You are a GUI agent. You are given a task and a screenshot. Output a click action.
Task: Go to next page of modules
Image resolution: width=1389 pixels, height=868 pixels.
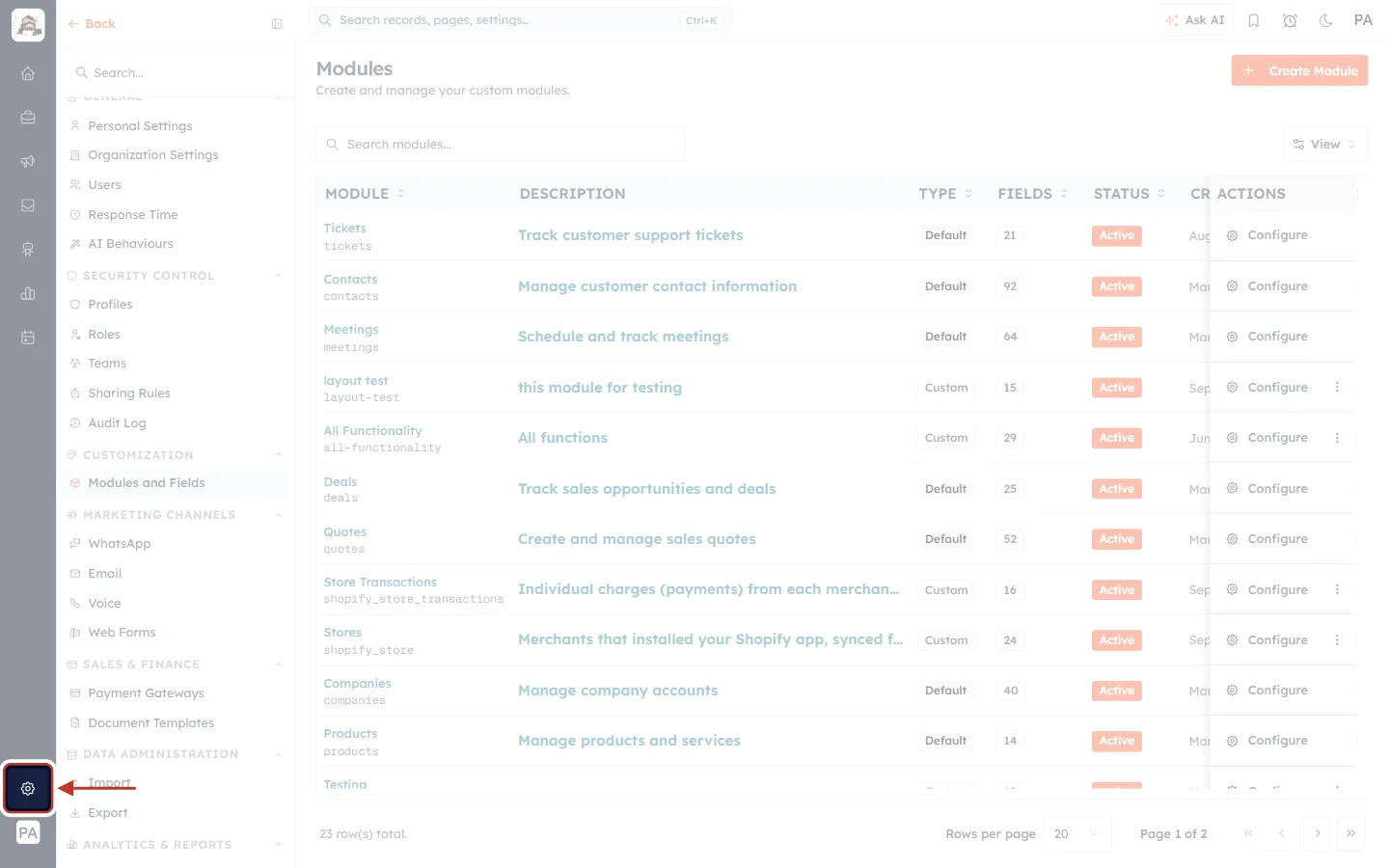click(x=1317, y=834)
